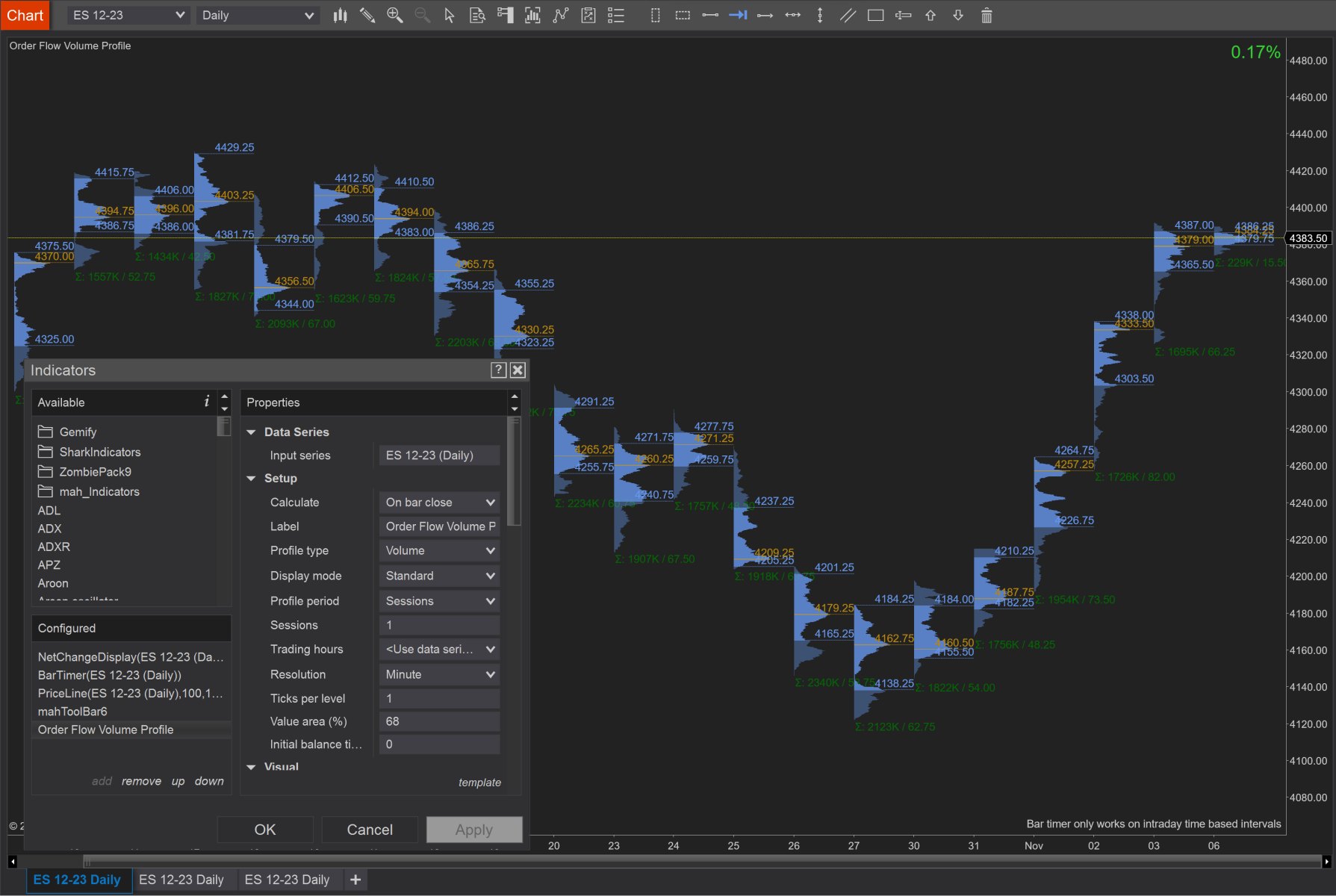Click the Apply button

(x=474, y=830)
